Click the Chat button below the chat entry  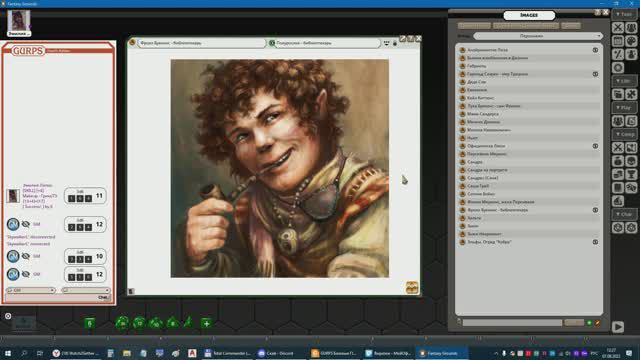pyautogui.click(x=103, y=298)
